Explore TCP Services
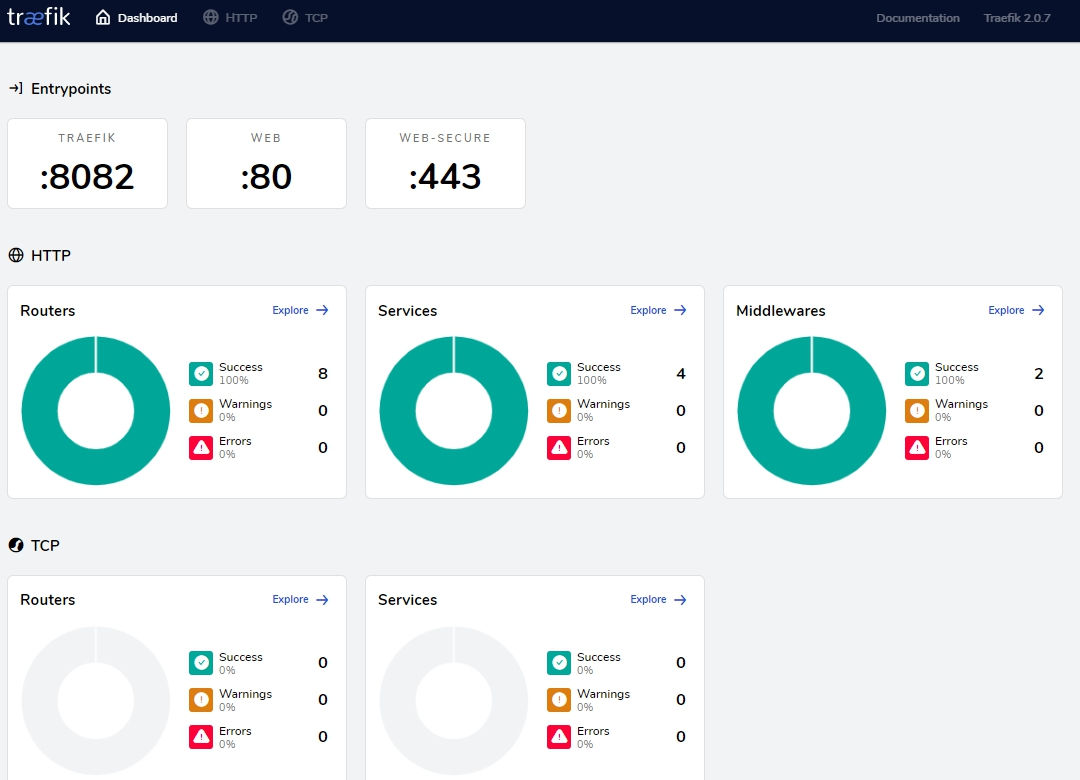Image resolution: width=1080 pixels, height=780 pixels. point(658,600)
